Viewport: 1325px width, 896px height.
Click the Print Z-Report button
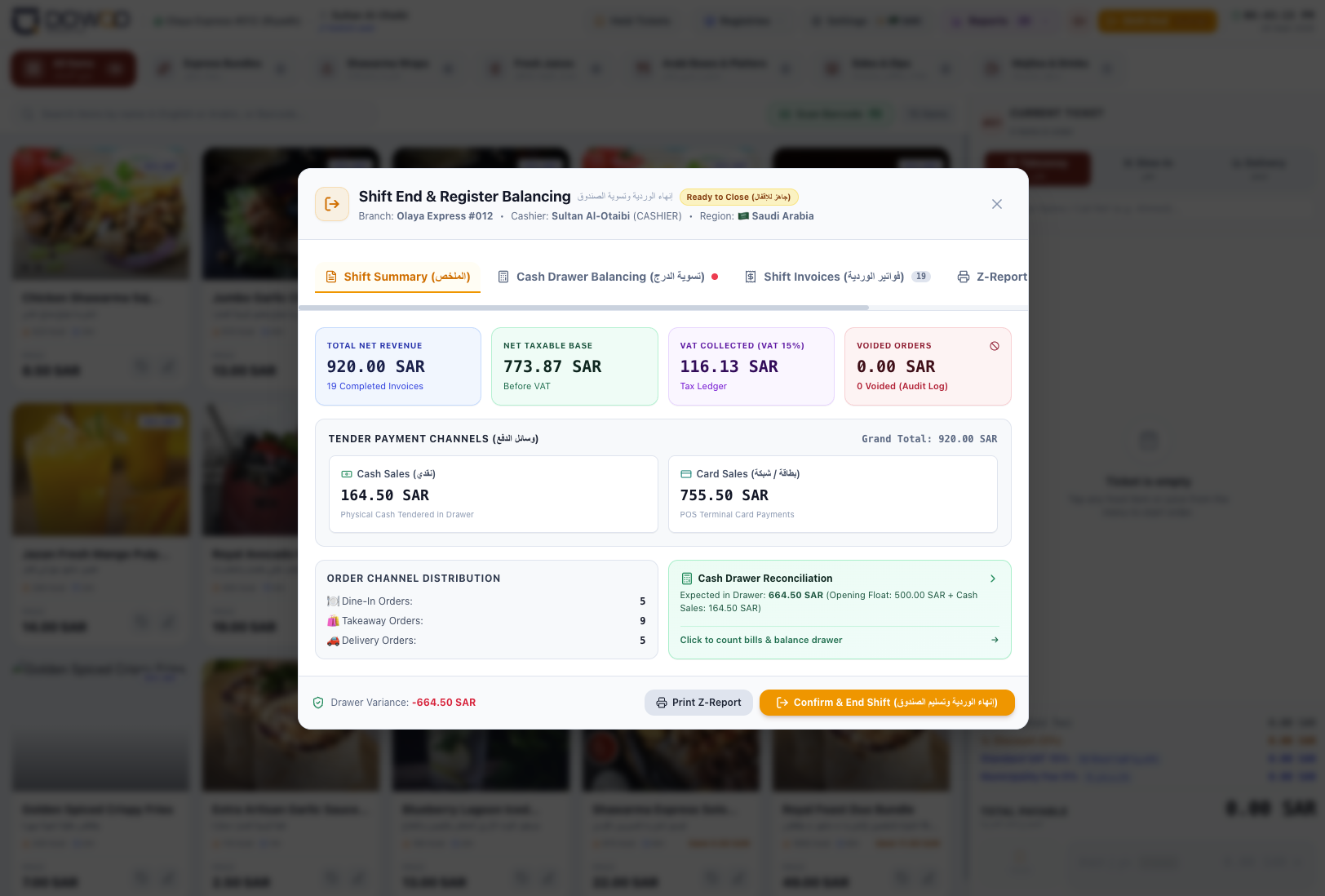698,703
